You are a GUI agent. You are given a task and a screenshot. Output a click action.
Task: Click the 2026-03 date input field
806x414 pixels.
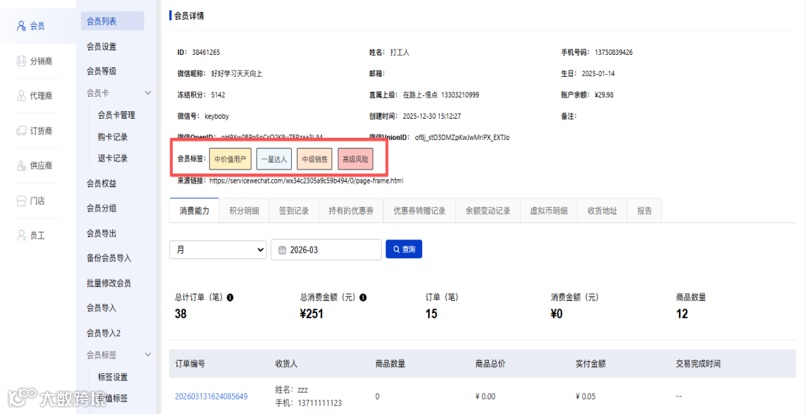tap(326, 250)
